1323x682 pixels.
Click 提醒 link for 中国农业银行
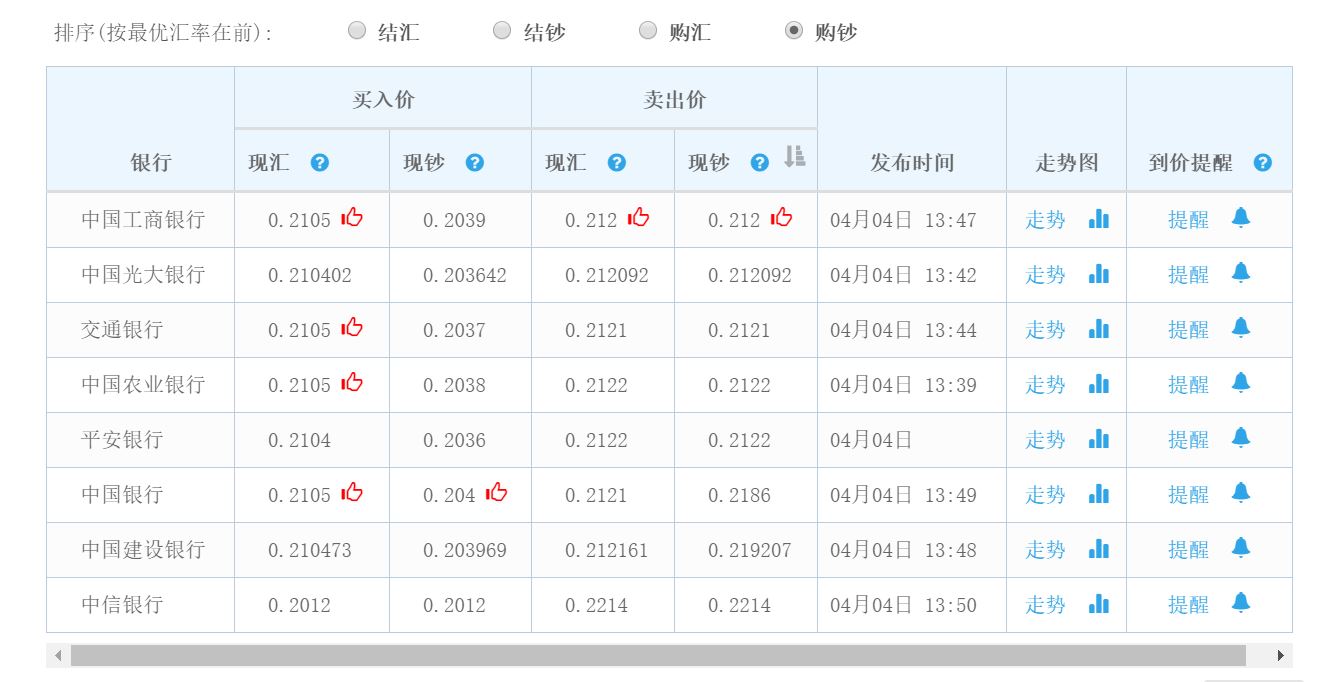pos(1188,385)
